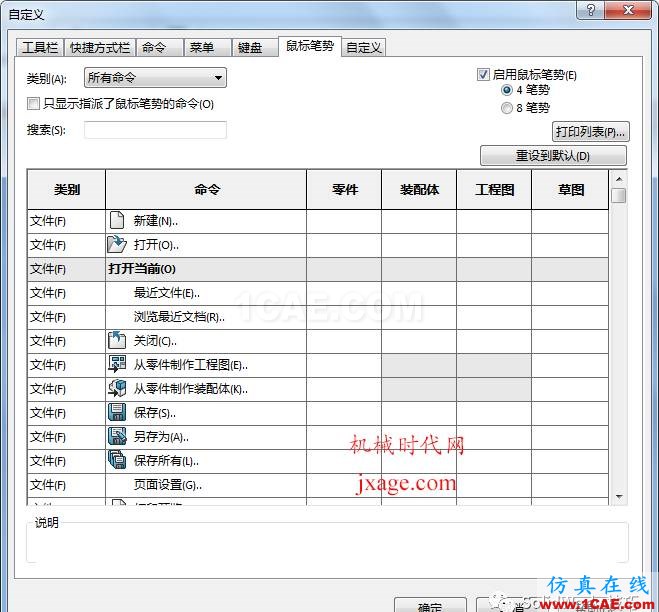Click the 草图 column header
The image size is (659, 612).
click(570, 190)
